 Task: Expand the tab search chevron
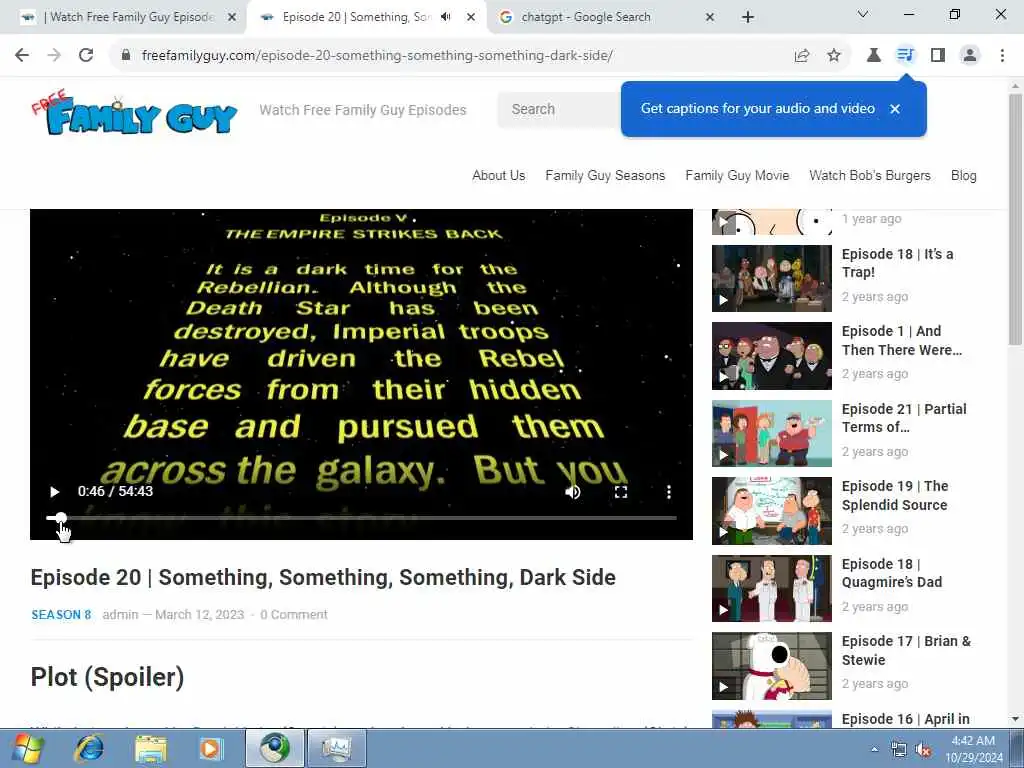click(x=862, y=14)
